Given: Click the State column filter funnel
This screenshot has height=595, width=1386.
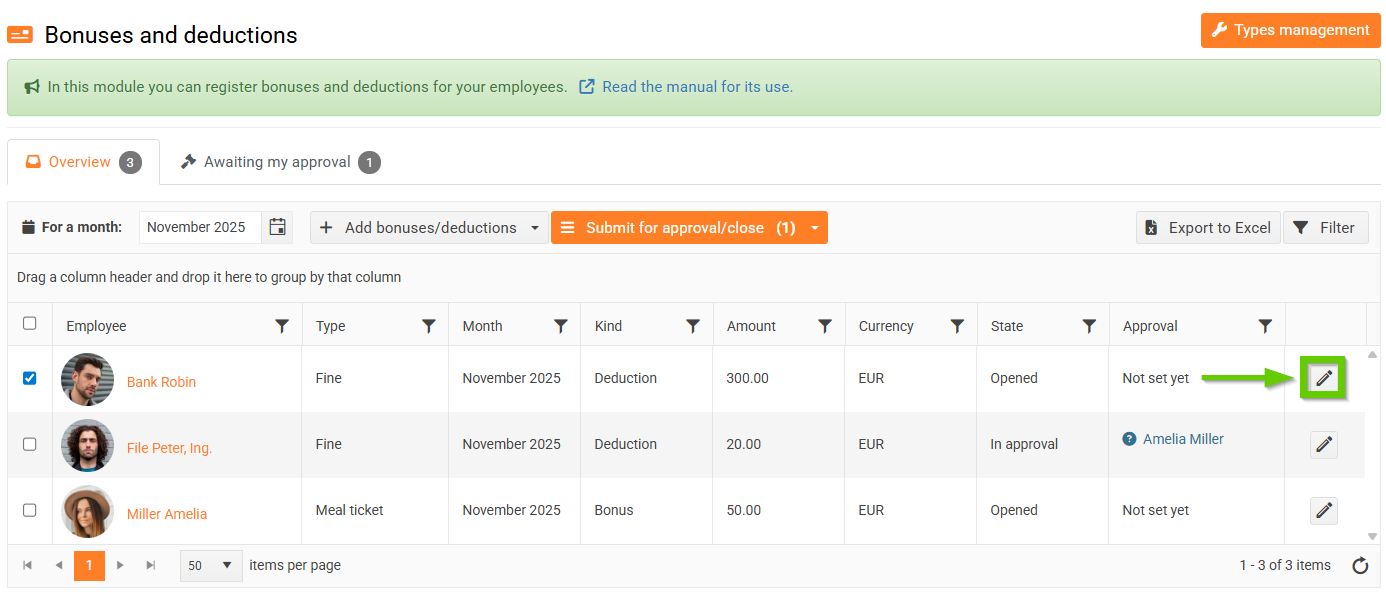Looking at the screenshot, I should click(x=1089, y=326).
